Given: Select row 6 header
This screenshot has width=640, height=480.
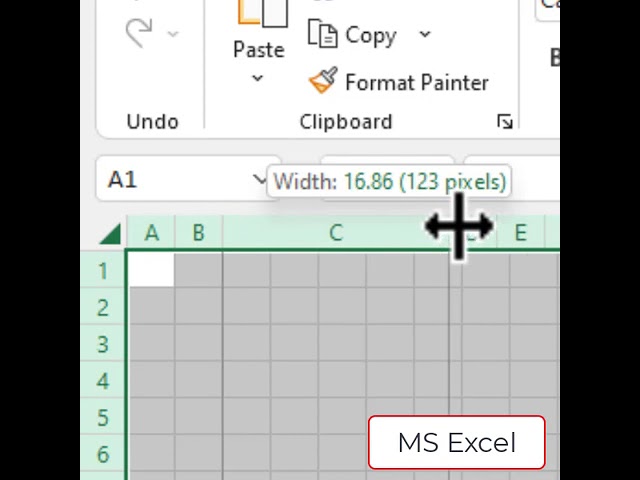Looking at the screenshot, I should (x=103, y=454).
